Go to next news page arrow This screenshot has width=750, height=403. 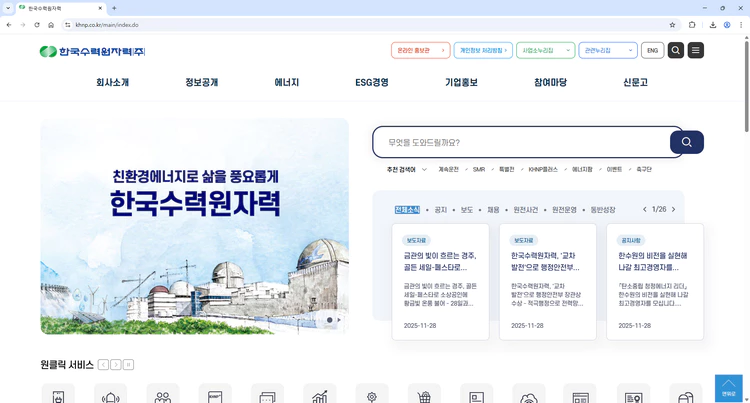(674, 210)
